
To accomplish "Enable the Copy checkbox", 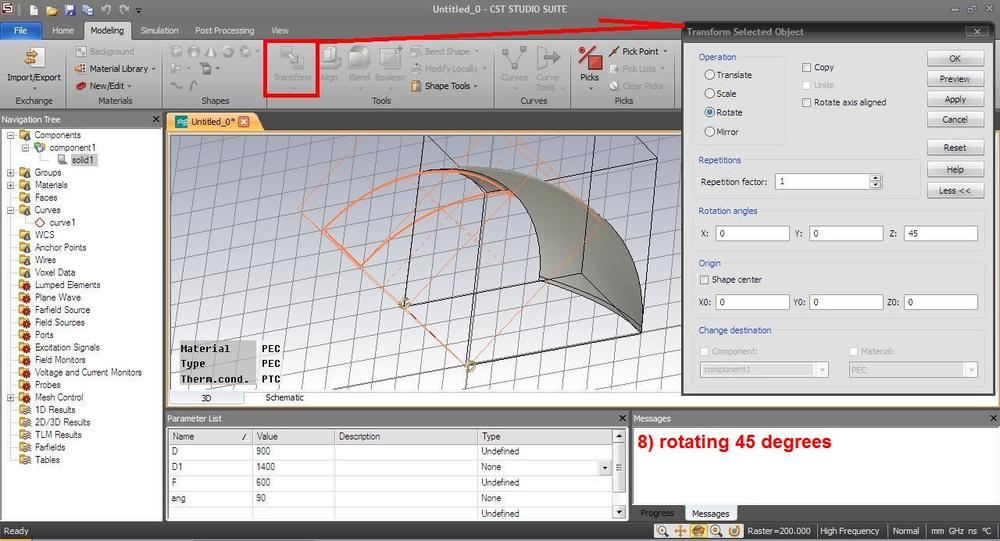I will click(x=806, y=67).
